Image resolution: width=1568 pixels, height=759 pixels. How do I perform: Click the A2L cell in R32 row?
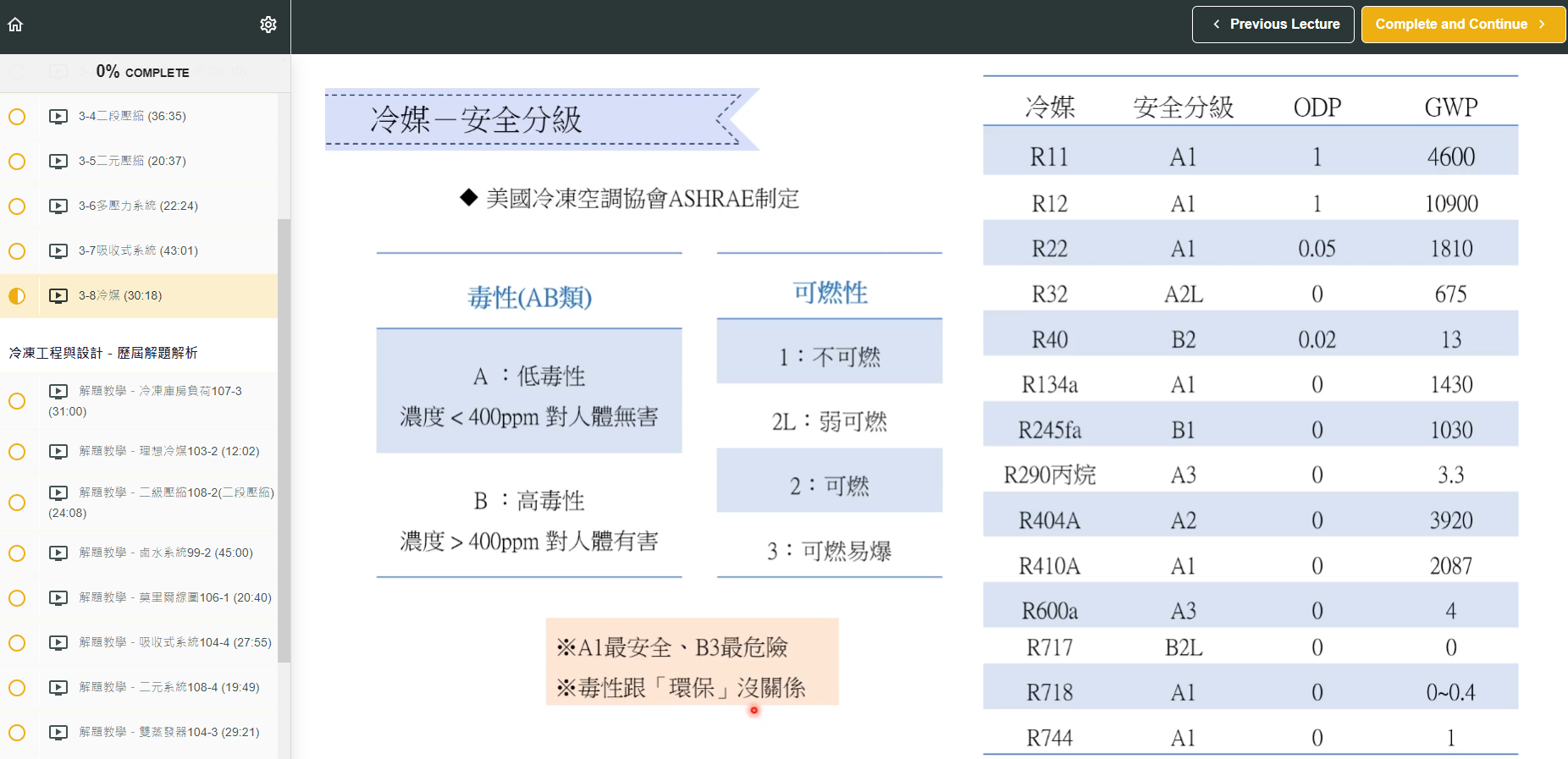click(1184, 294)
